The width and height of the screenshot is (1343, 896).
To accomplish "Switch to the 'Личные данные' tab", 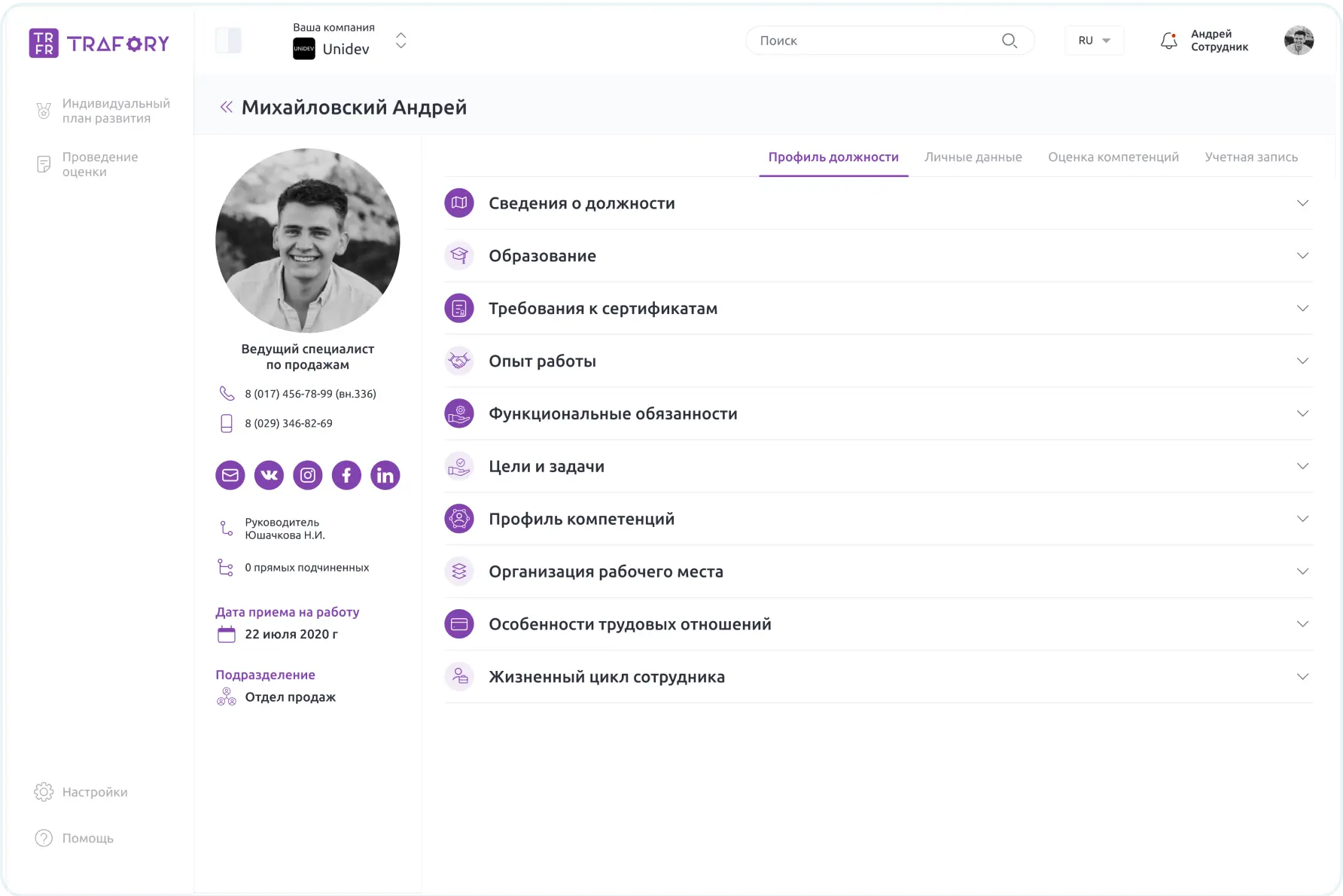I will (973, 157).
